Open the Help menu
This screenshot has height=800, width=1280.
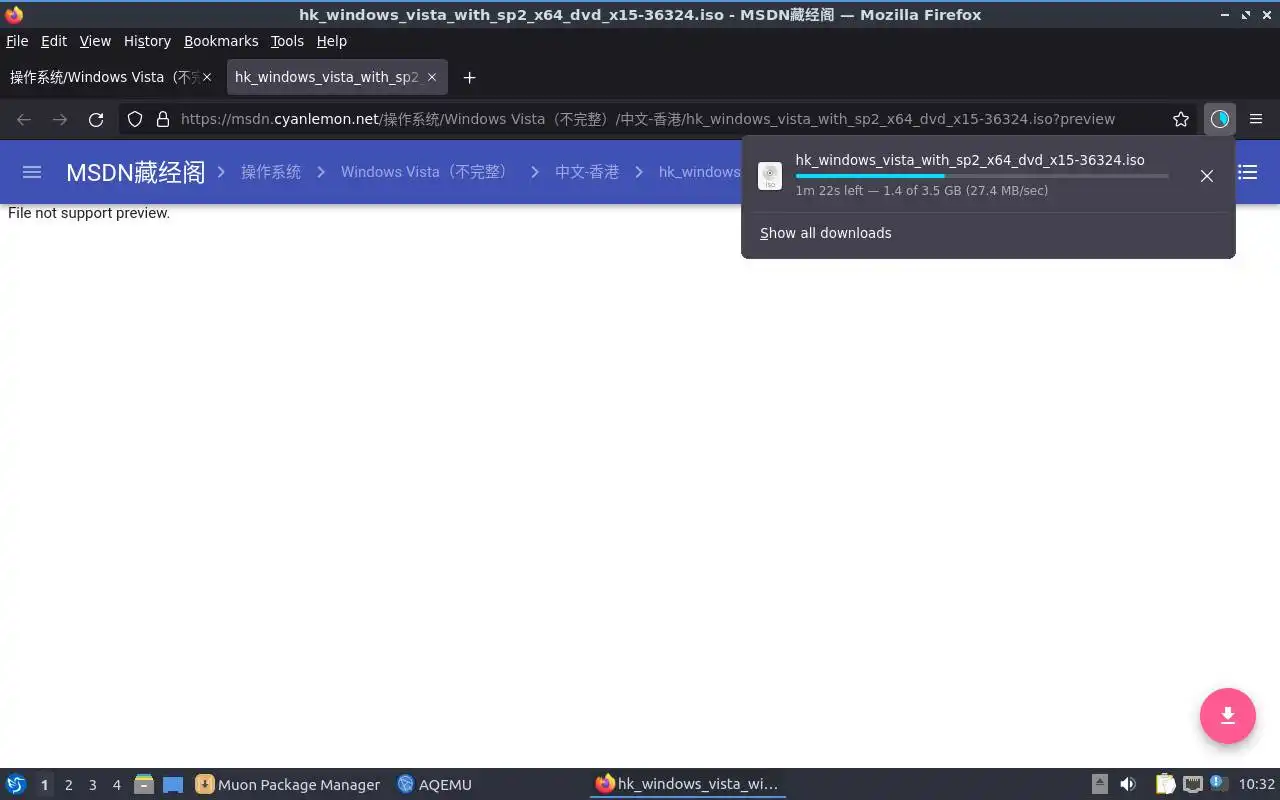click(x=331, y=41)
